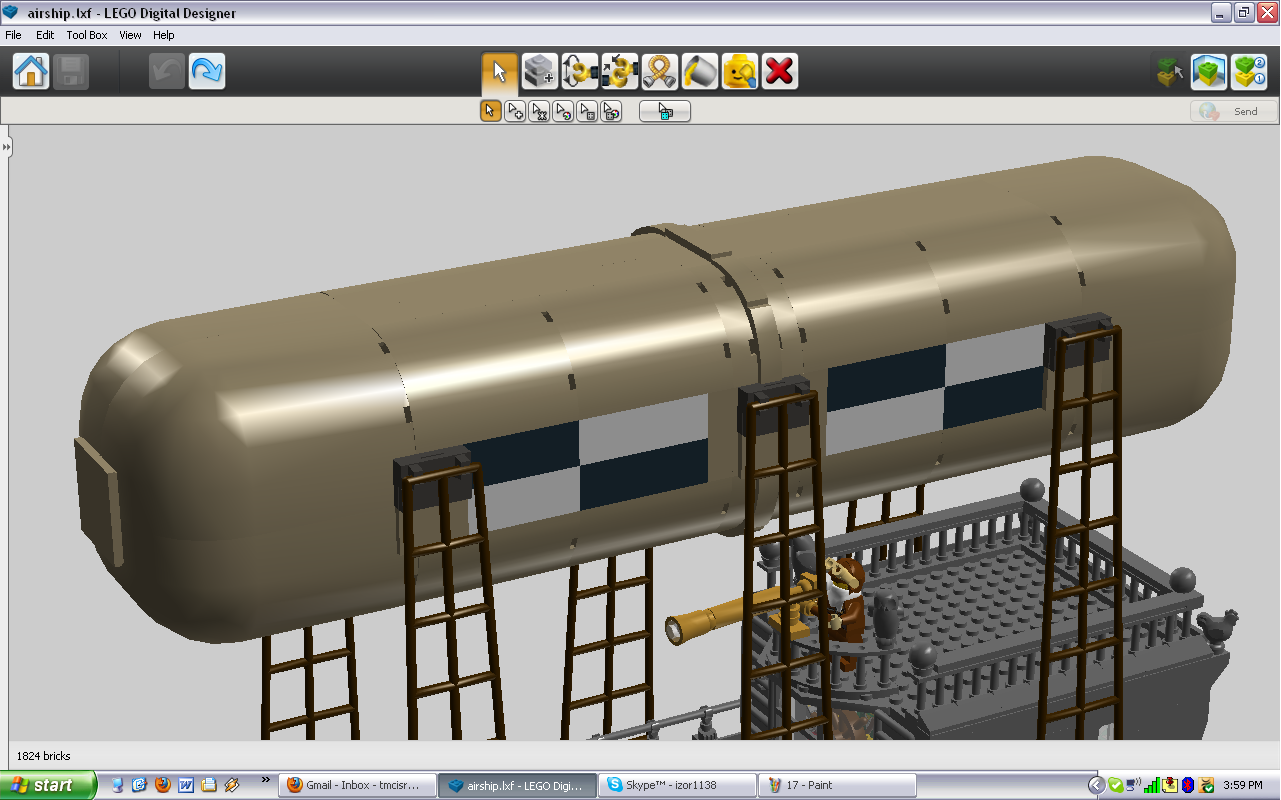Open the Edit menu
Viewport: 1281px width, 800px height.
pyautogui.click(x=45, y=35)
